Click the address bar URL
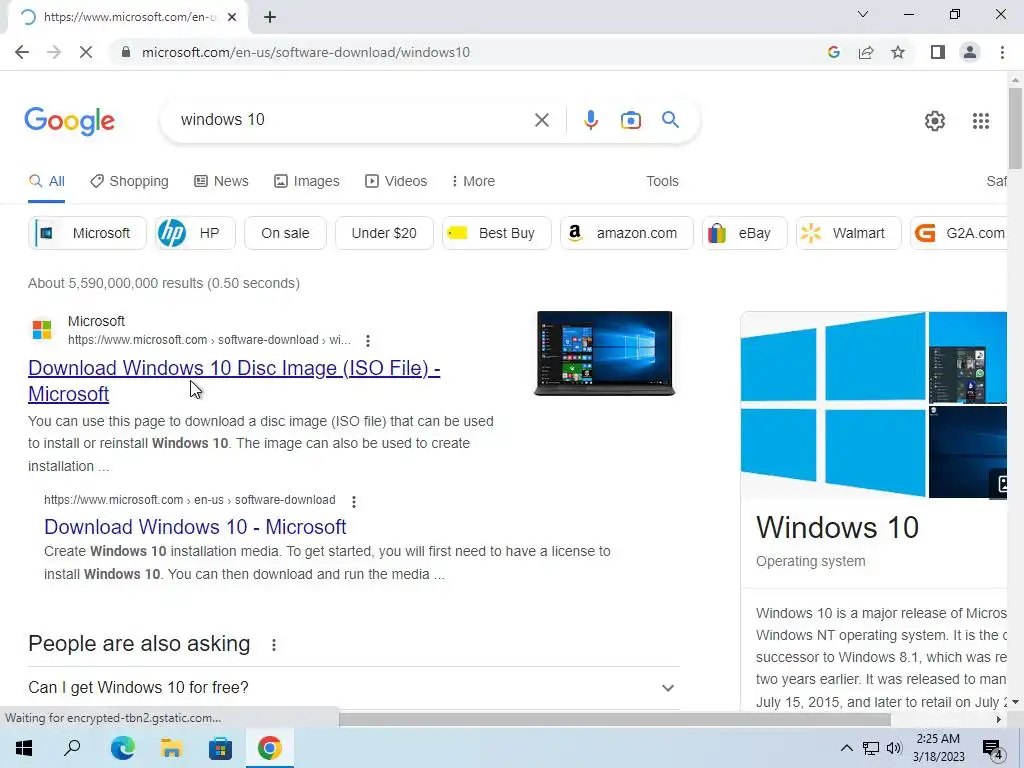 (306, 52)
